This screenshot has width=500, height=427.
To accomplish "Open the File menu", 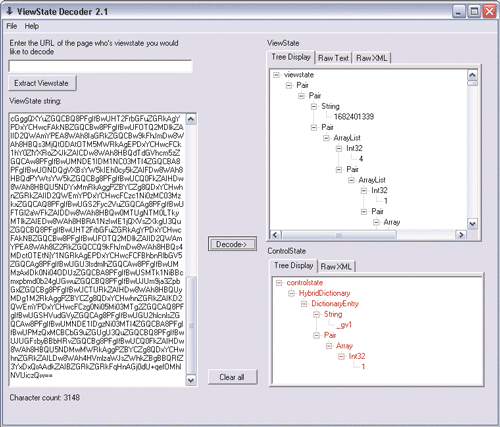I will pyautogui.click(x=12, y=26).
